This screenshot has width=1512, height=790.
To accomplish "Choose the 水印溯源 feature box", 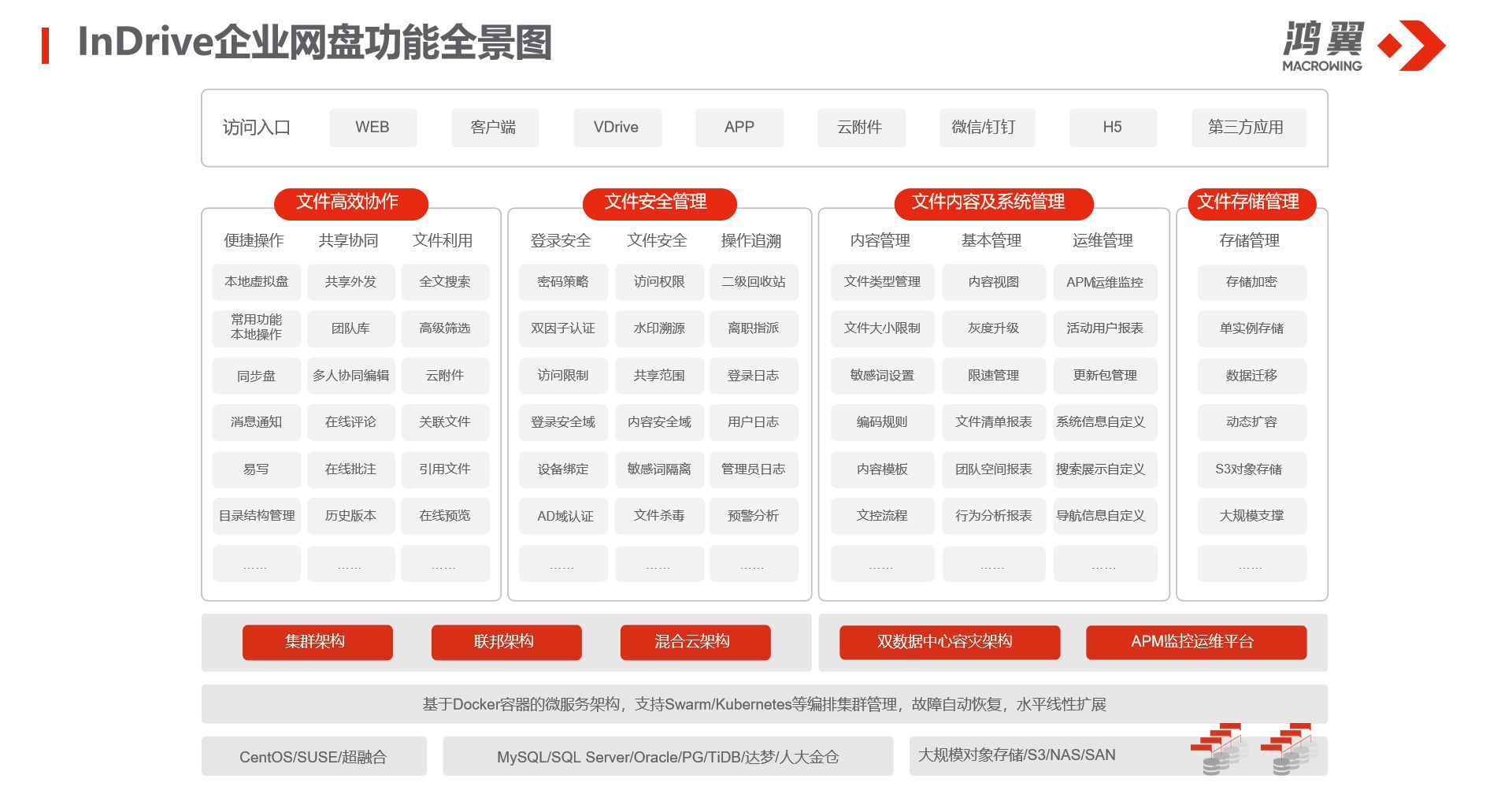I will coord(659,328).
